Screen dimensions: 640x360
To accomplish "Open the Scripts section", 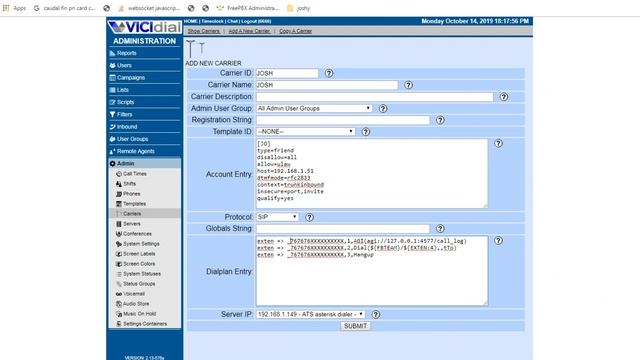I will (x=144, y=102).
